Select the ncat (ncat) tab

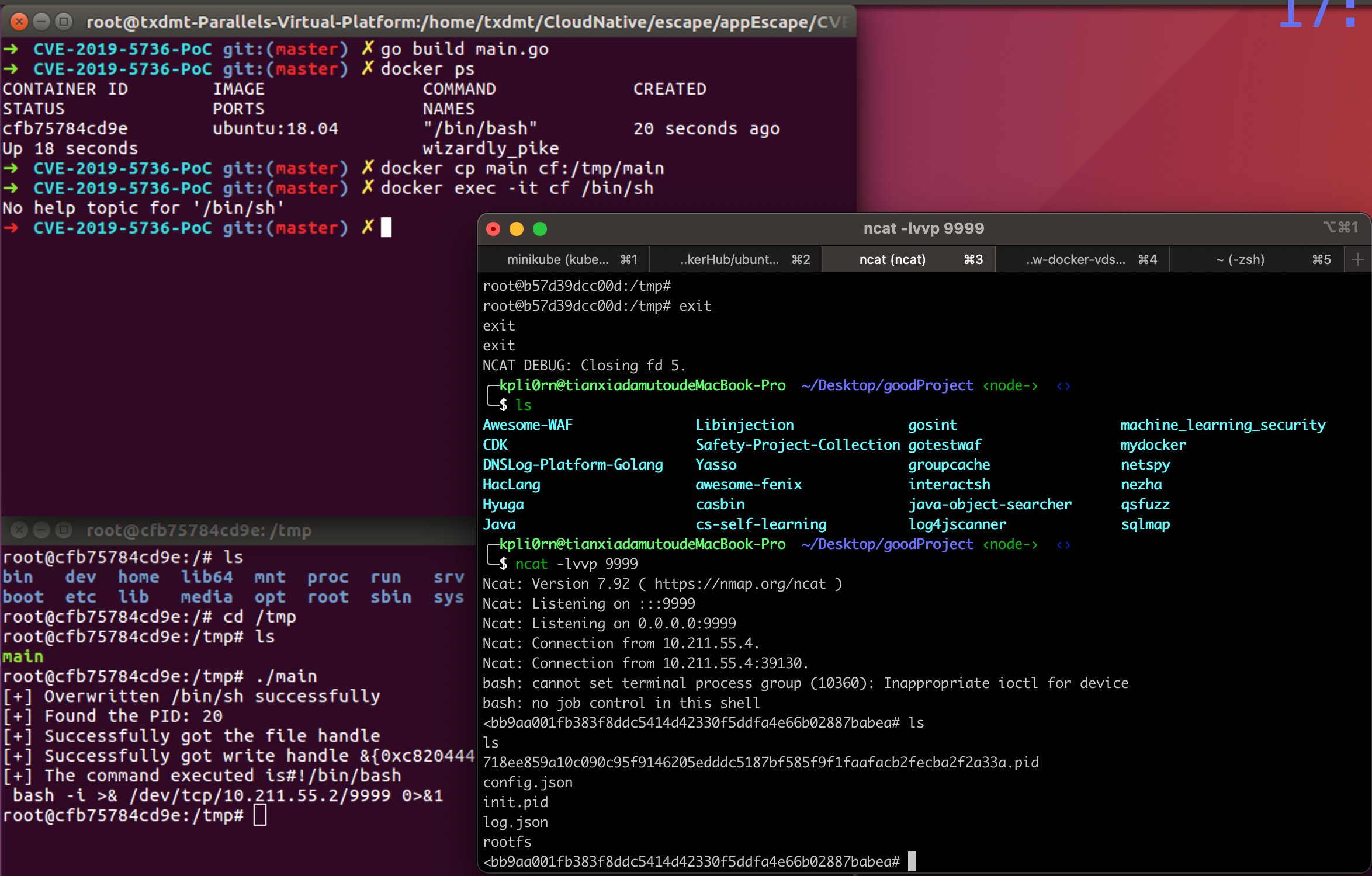tap(892, 259)
